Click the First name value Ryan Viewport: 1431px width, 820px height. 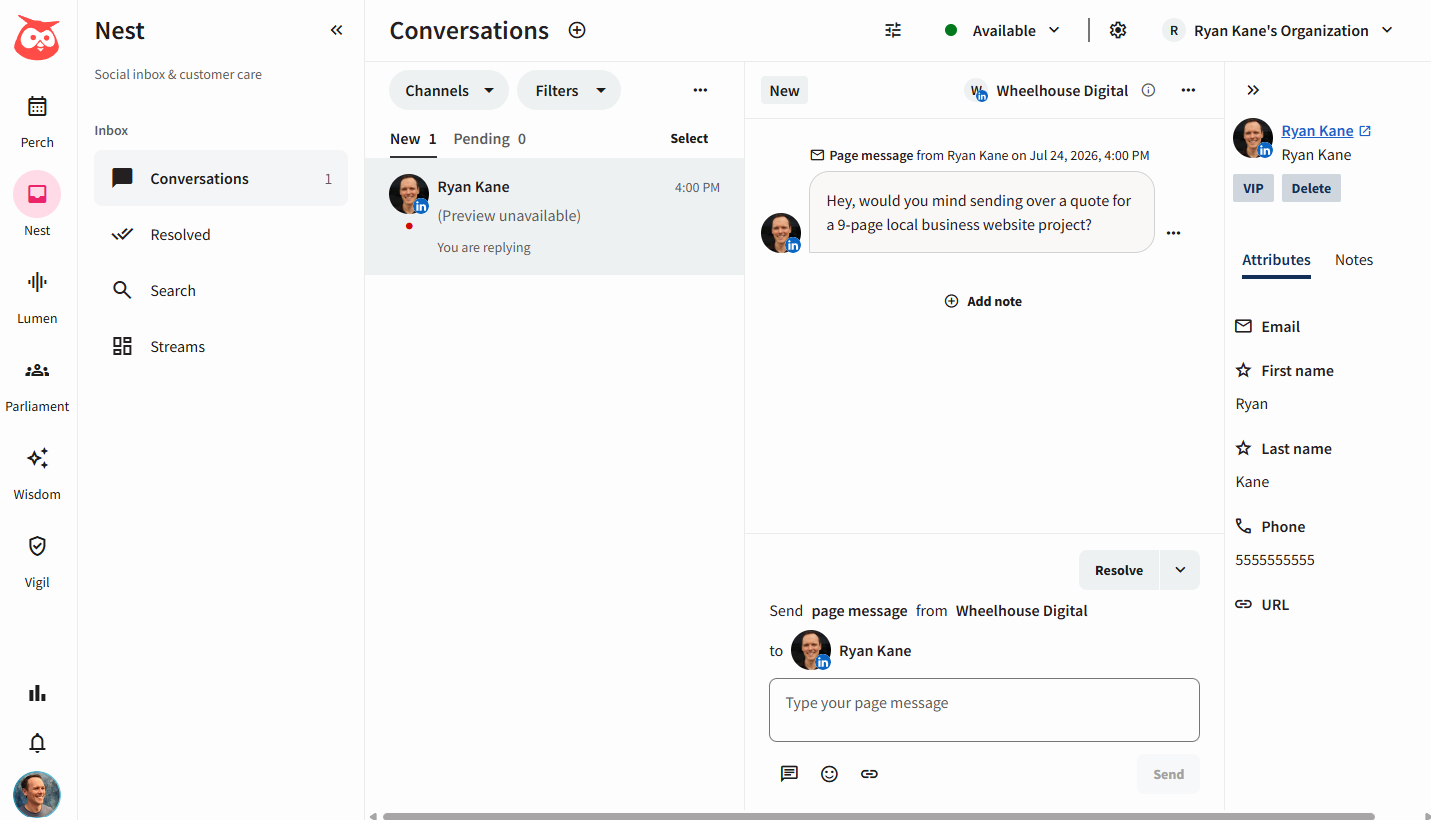click(x=1252, y=404)
